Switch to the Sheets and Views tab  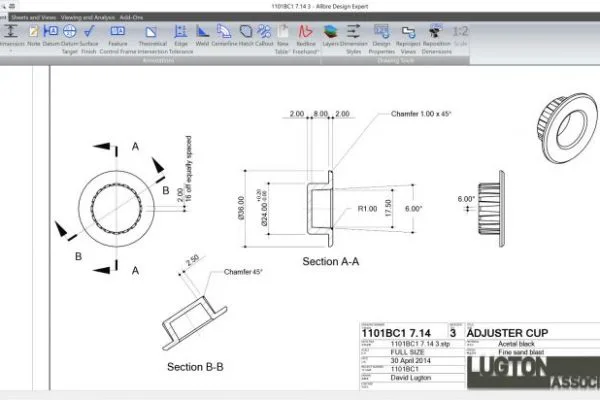(33, 17)
